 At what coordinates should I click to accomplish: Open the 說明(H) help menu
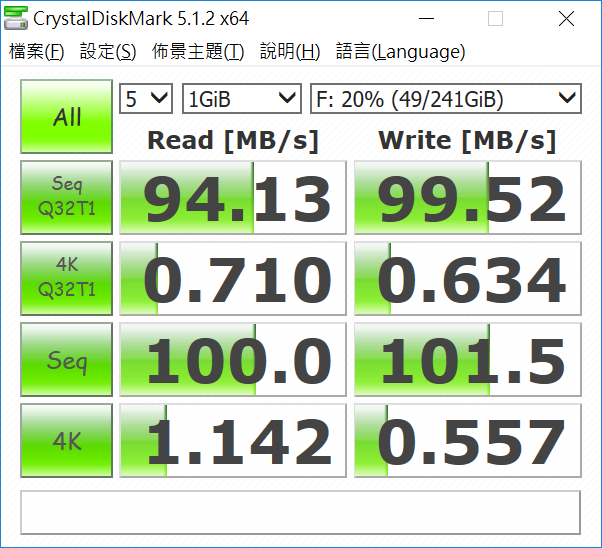(x=290, y=51)
